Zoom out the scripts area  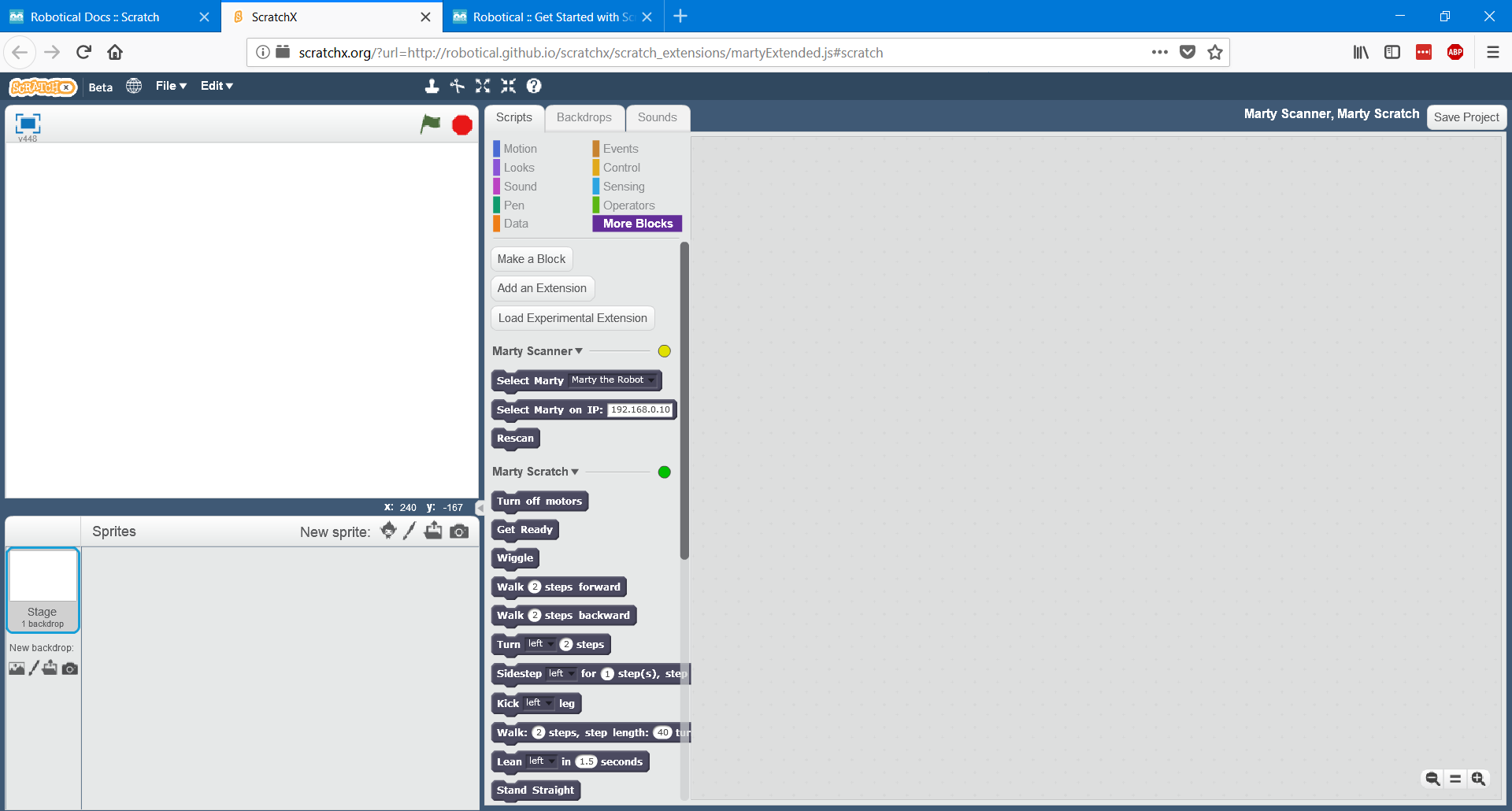pos(1432,779)
